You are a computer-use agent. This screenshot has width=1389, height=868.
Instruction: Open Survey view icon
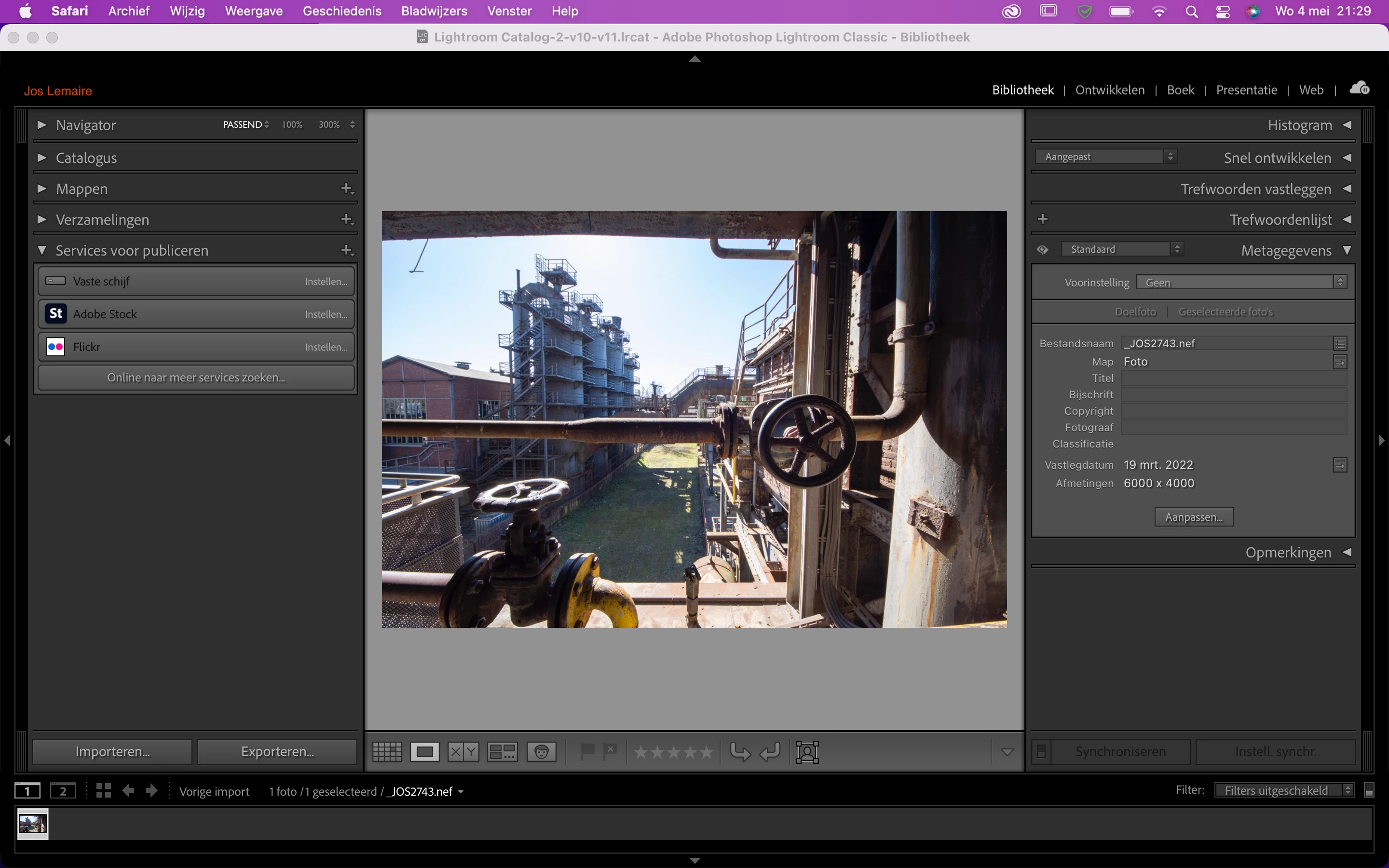click(502, 751)
